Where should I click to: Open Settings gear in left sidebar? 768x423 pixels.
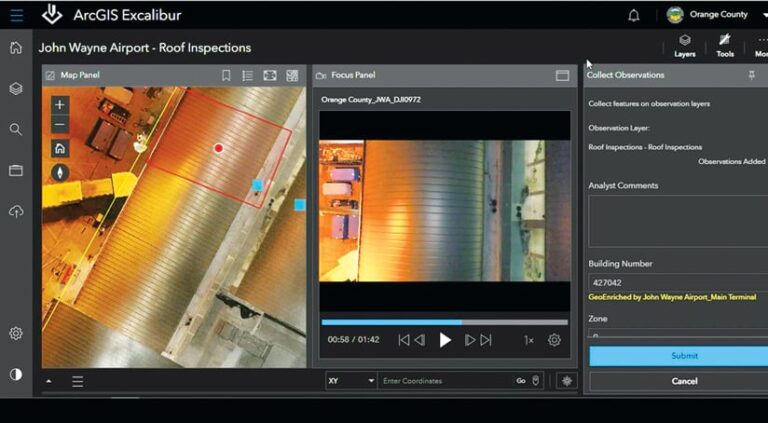pos(16,333)
